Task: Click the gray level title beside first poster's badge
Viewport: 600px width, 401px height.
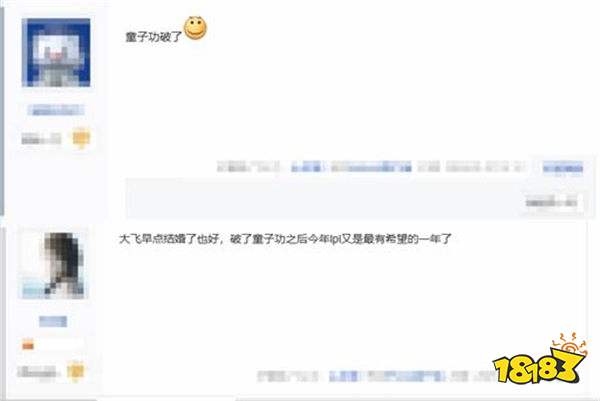Action: 41,139
